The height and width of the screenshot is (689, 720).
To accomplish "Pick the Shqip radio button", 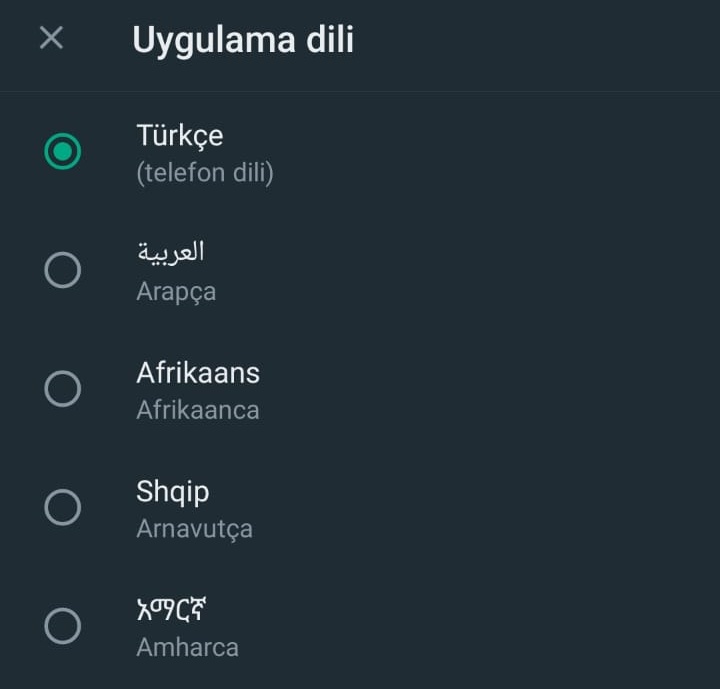I will pos(63,508).
